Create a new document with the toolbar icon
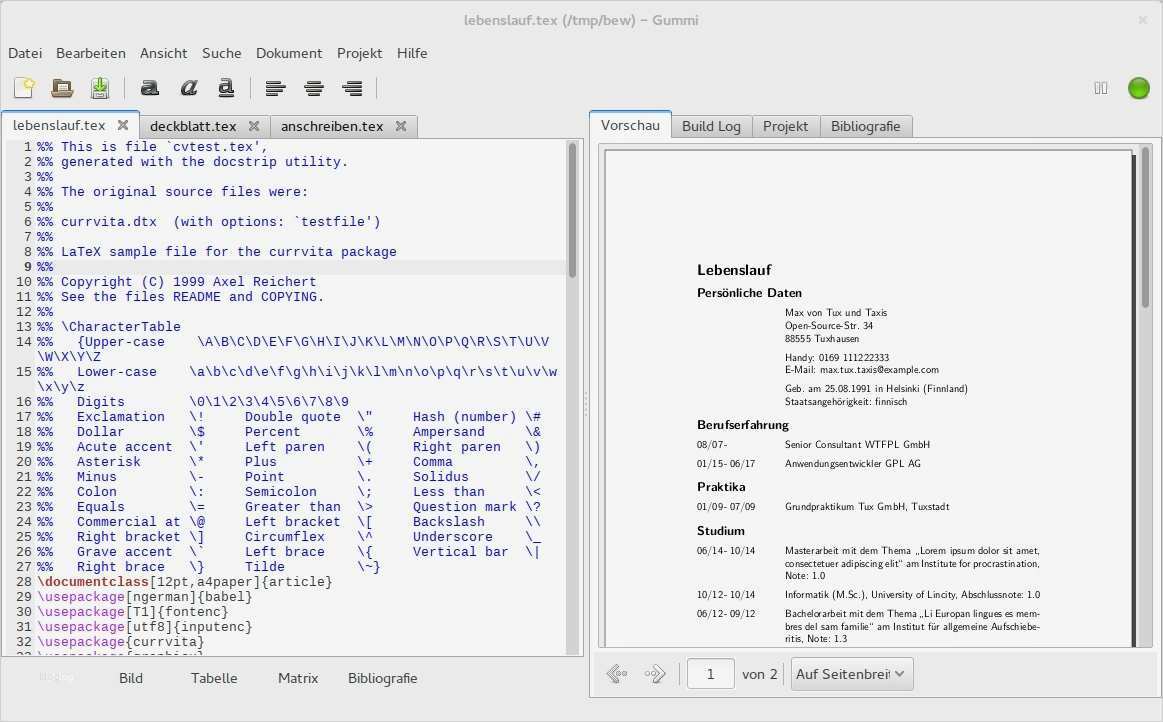Screen dimensions: 1163x722 click(24, 88)
